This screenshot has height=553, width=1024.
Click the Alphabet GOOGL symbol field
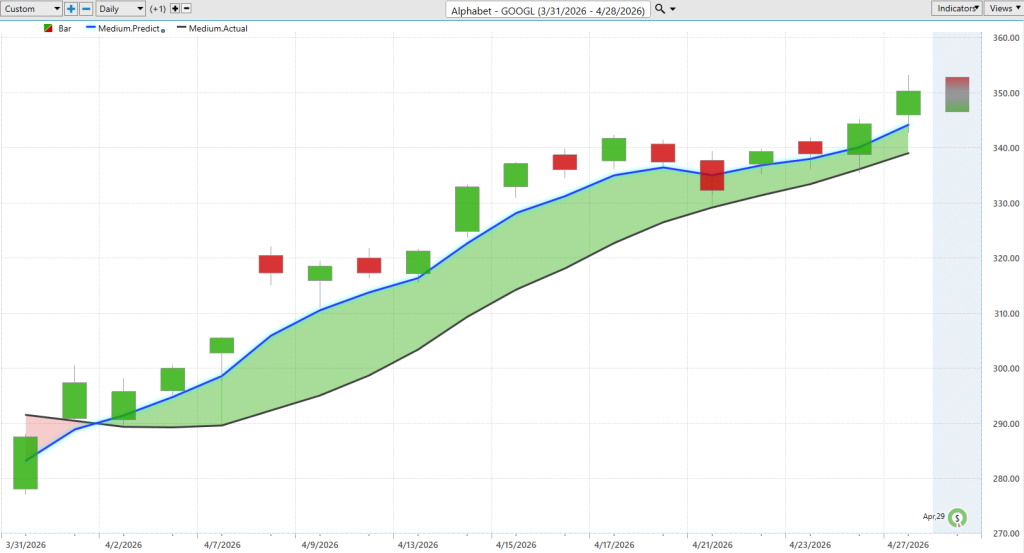pyautogui.click(x=548, y=10)
